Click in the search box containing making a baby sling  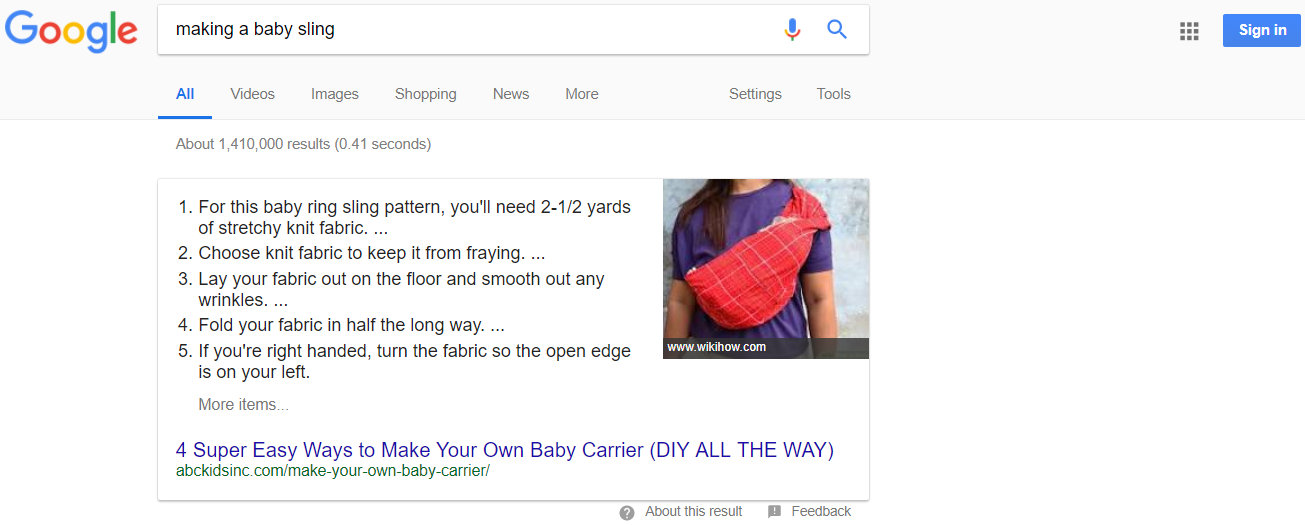coord(470,30)
